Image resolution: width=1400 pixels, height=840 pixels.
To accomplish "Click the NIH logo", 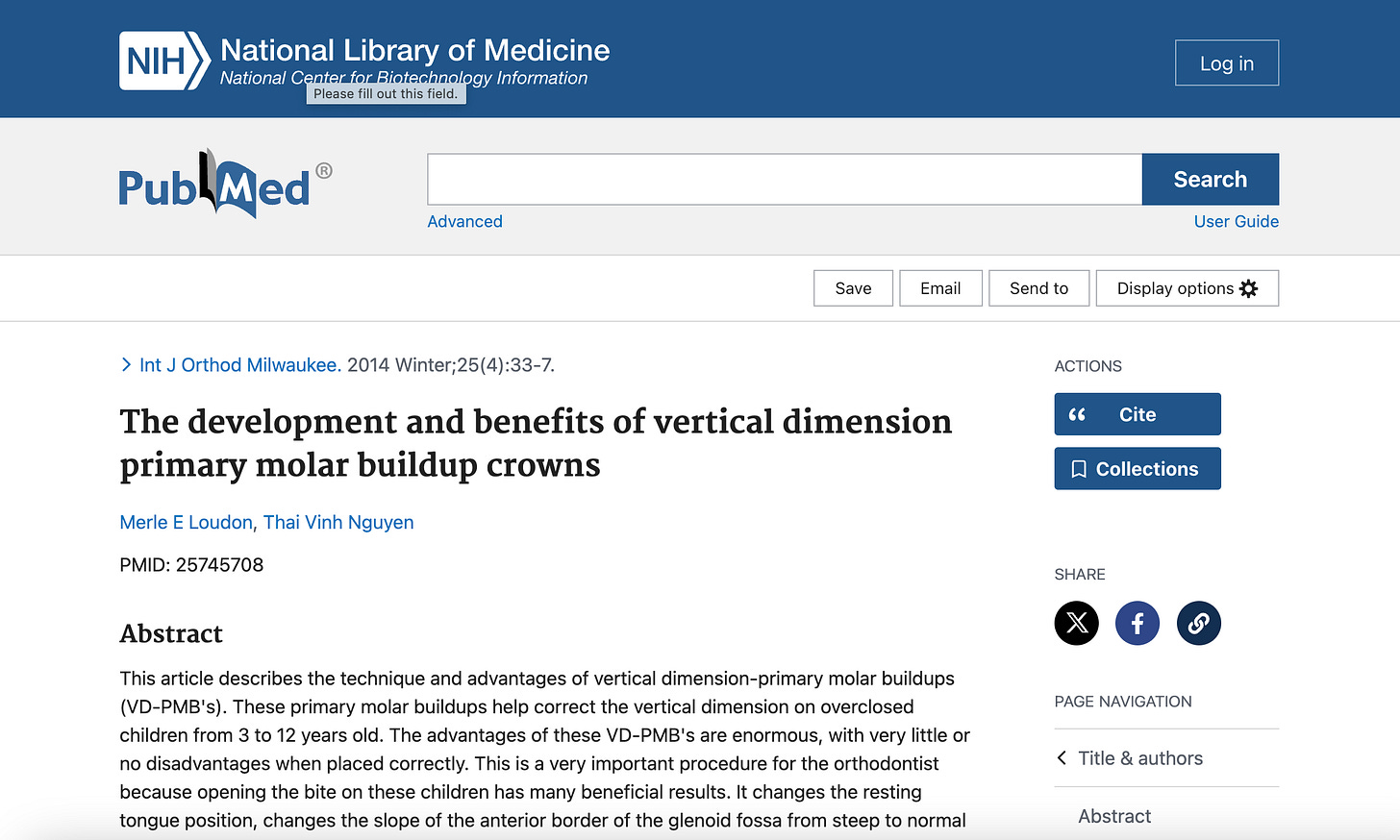I will click(x=164, y=61).
